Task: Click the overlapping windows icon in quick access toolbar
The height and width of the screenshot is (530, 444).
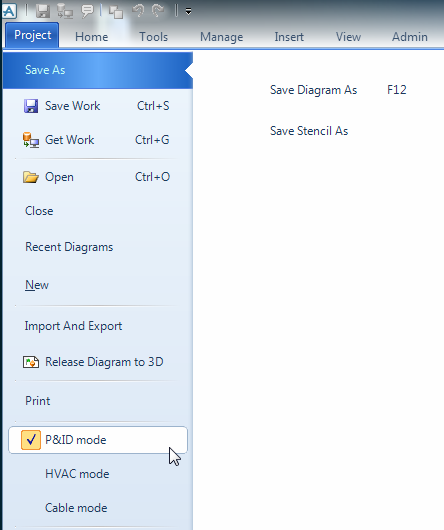Action: (x=116, y=12)
